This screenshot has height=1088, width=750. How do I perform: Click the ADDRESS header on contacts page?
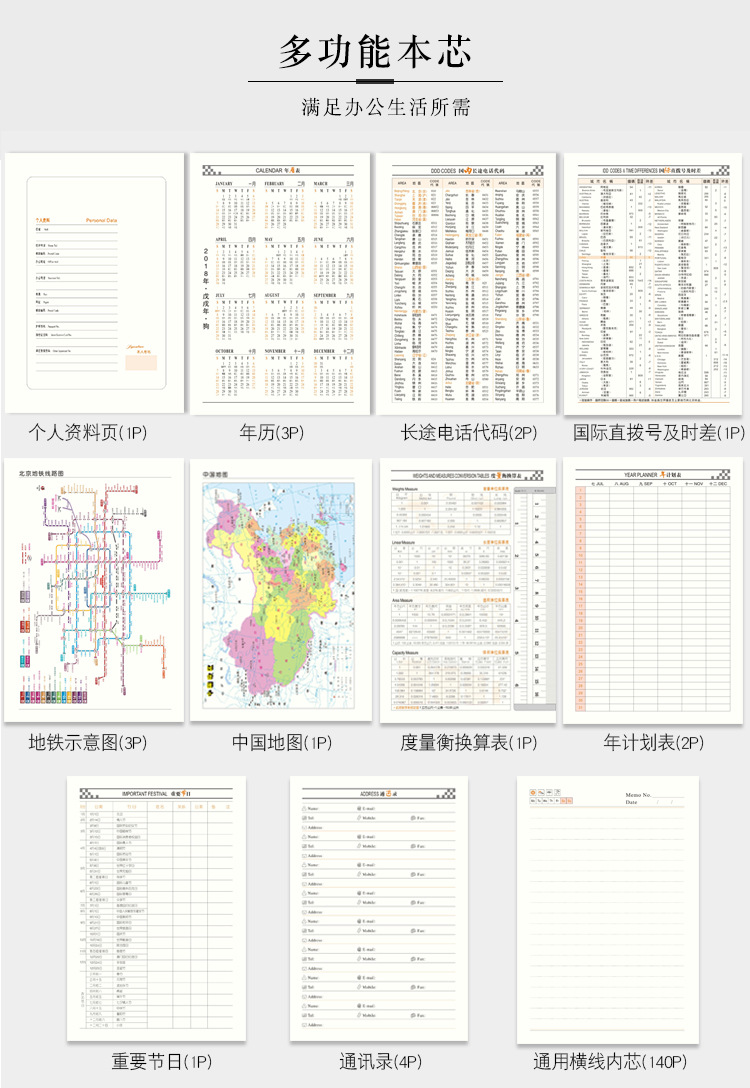379,793
